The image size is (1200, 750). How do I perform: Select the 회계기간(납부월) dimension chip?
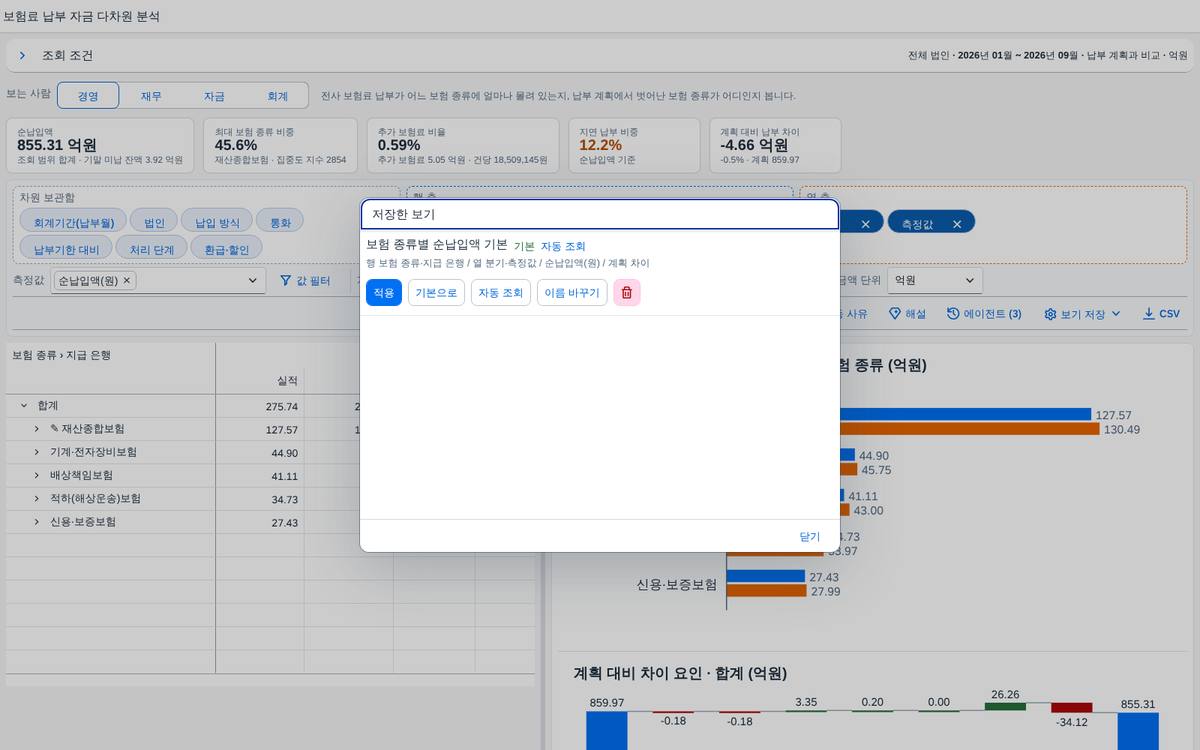tap(74, 222)
